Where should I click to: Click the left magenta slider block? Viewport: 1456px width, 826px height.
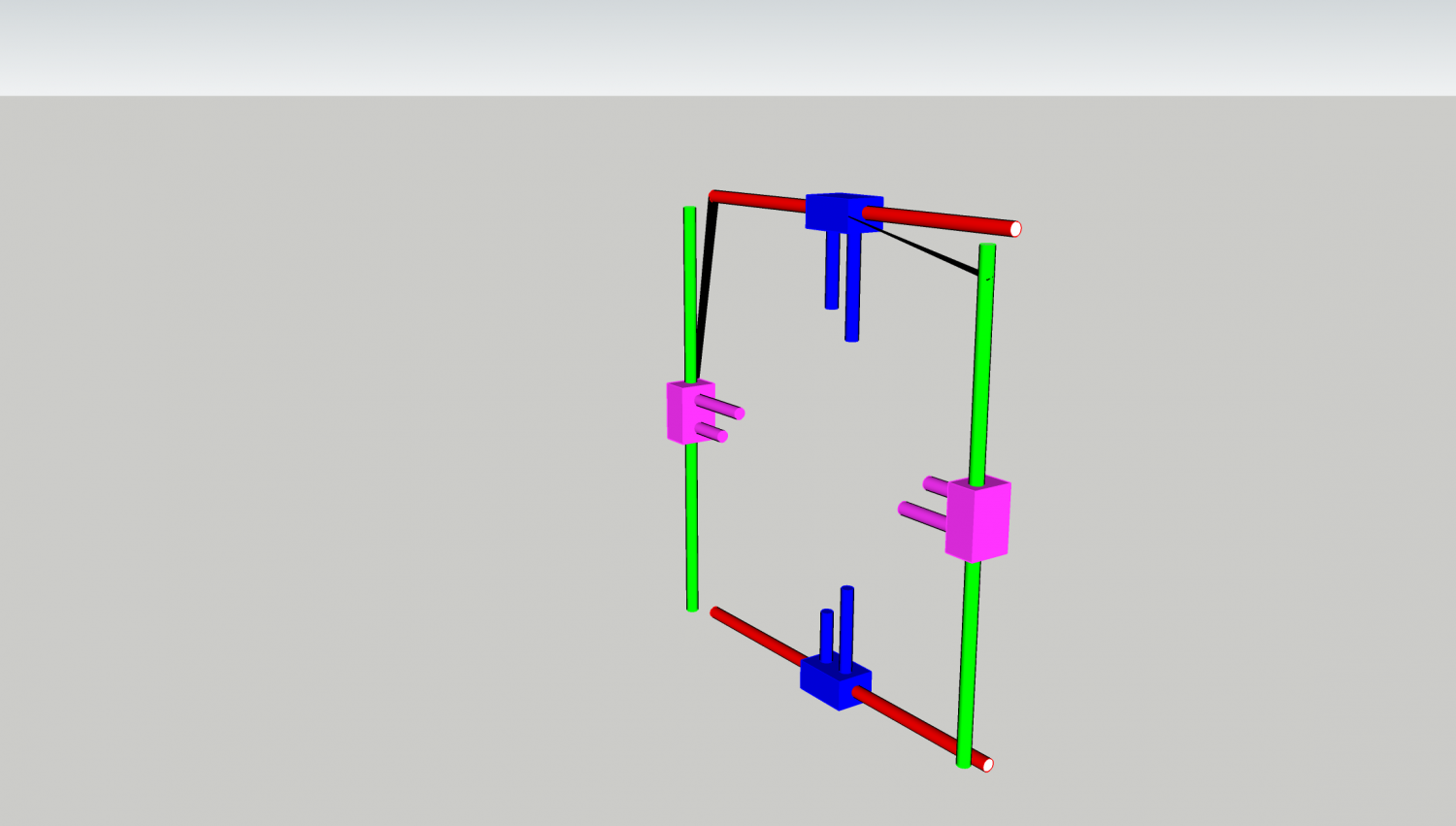682,413
